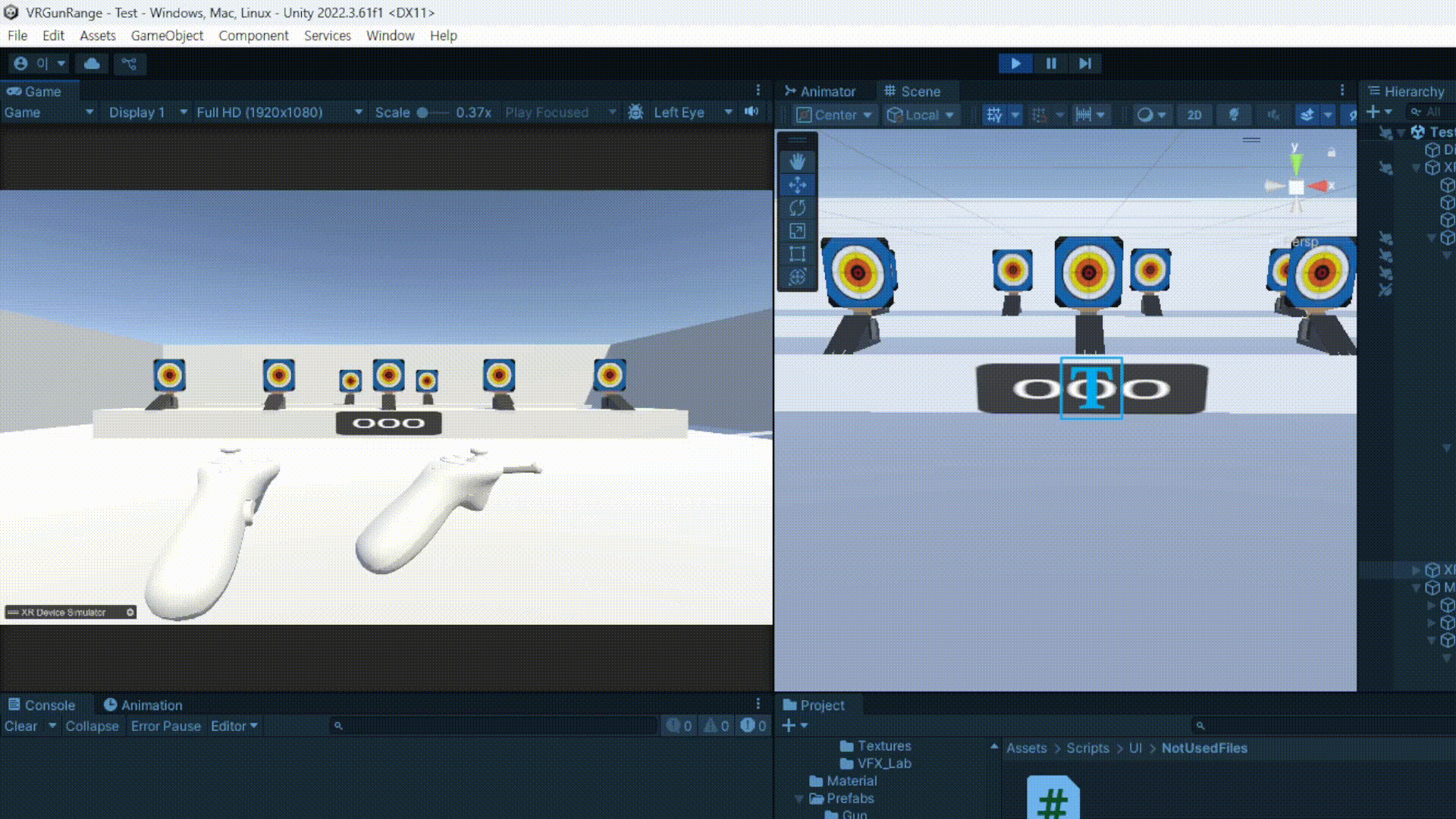The height and width of the screenshot is (819, 1456).
Task: Toggle Mute Audio in Game view
Action: (x=752, y=112)
